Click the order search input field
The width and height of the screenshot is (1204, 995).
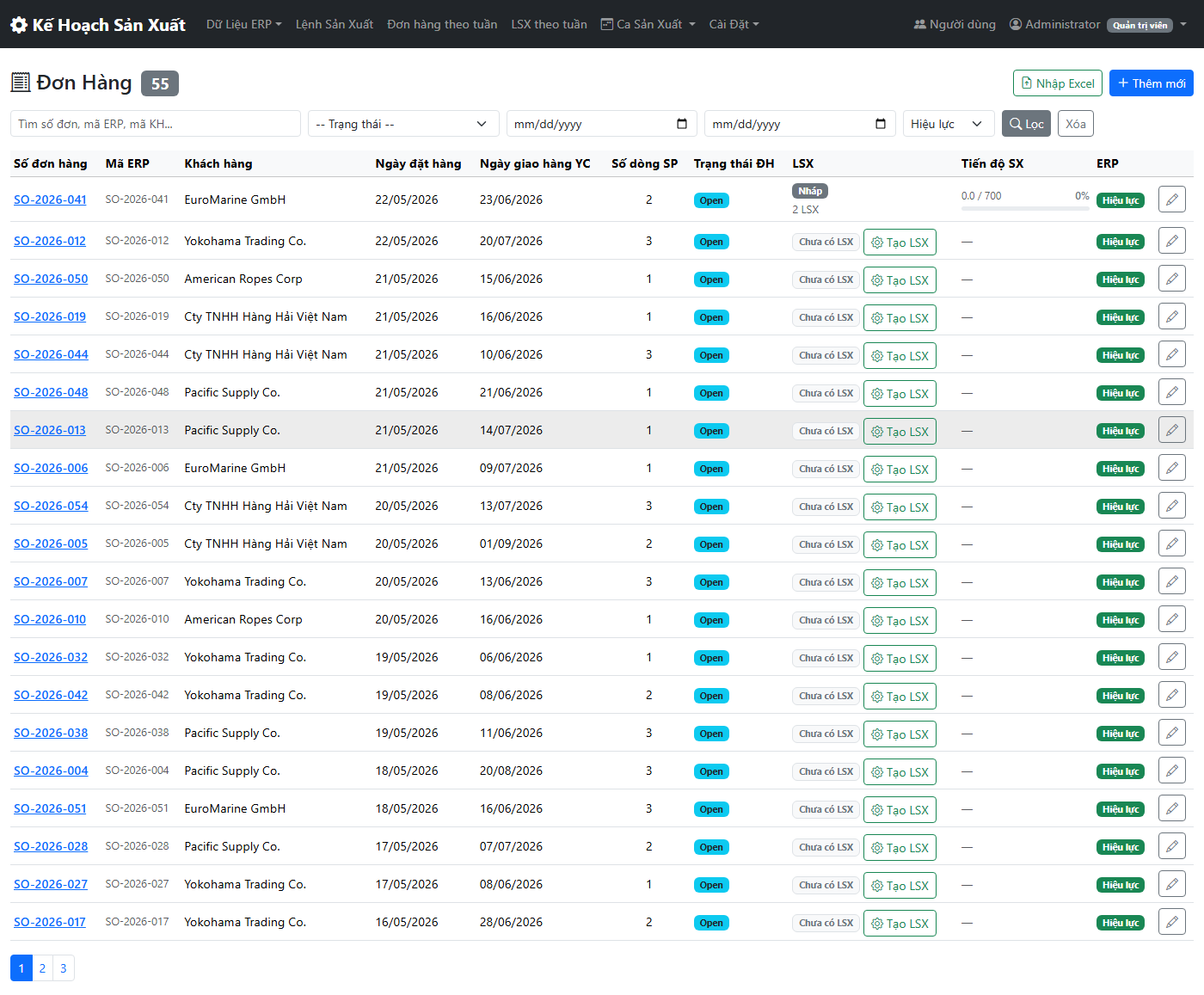(x=156, y=124)
